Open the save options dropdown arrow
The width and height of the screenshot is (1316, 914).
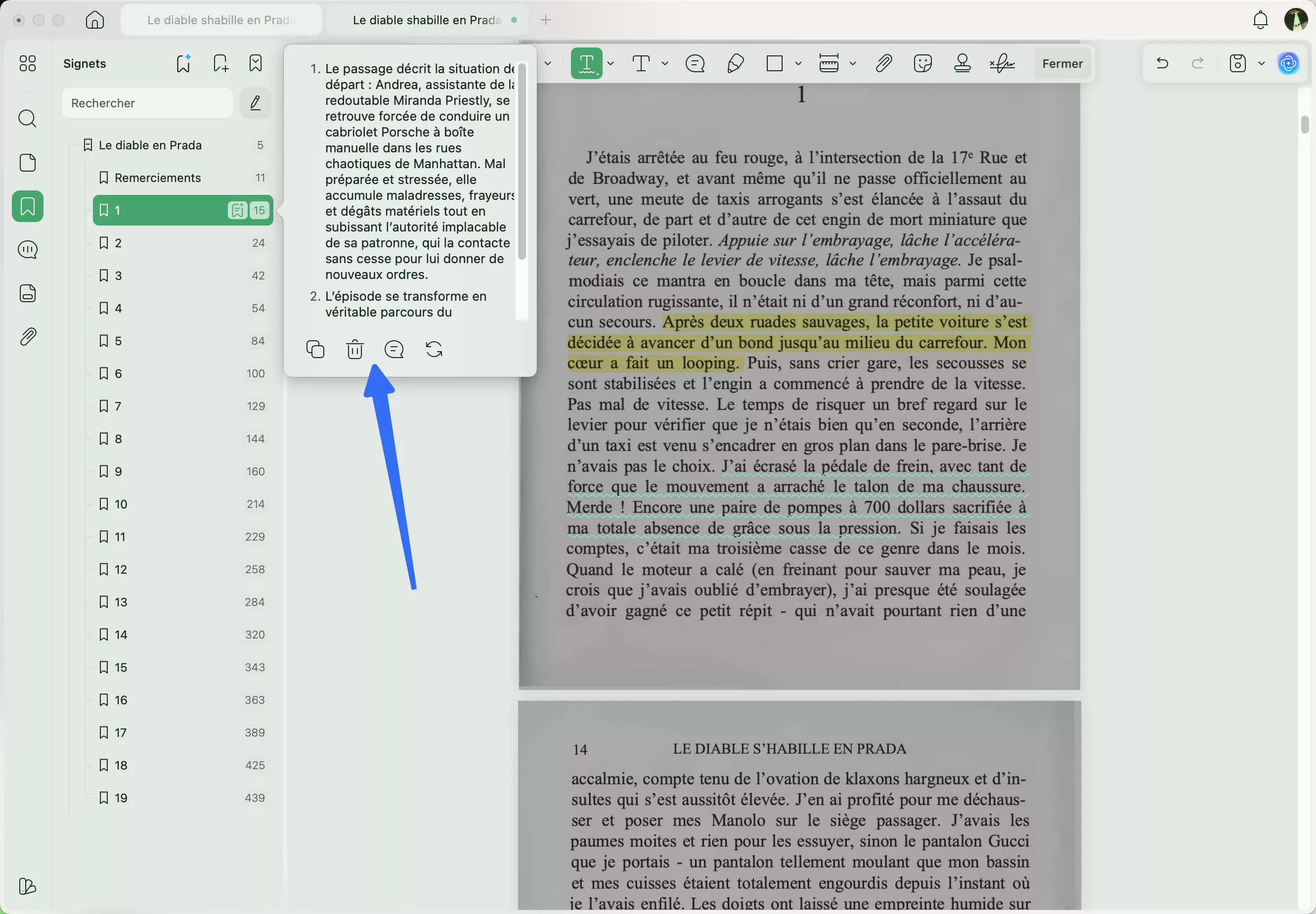1262,63
